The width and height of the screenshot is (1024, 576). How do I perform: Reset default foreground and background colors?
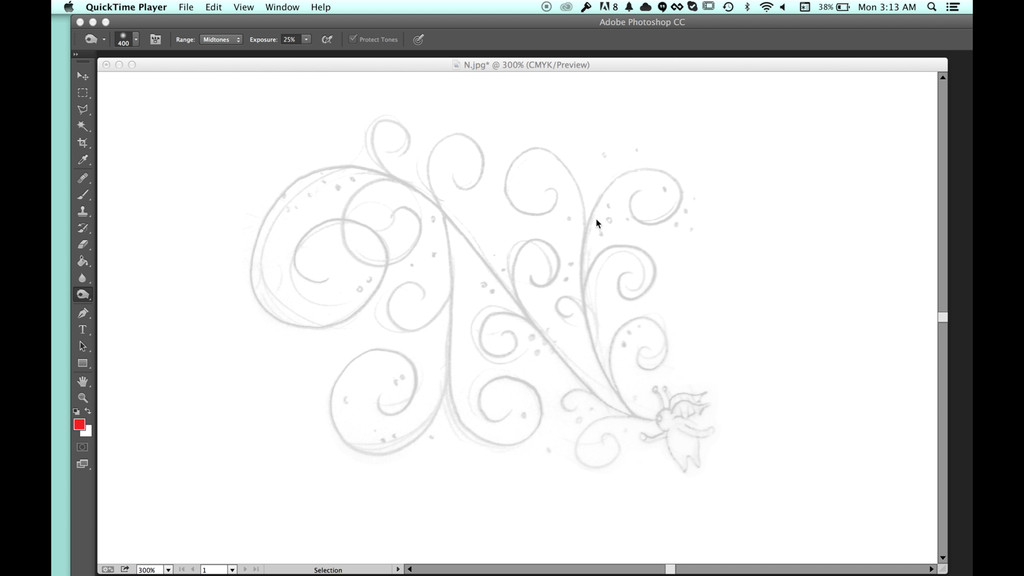click(76, 411)
